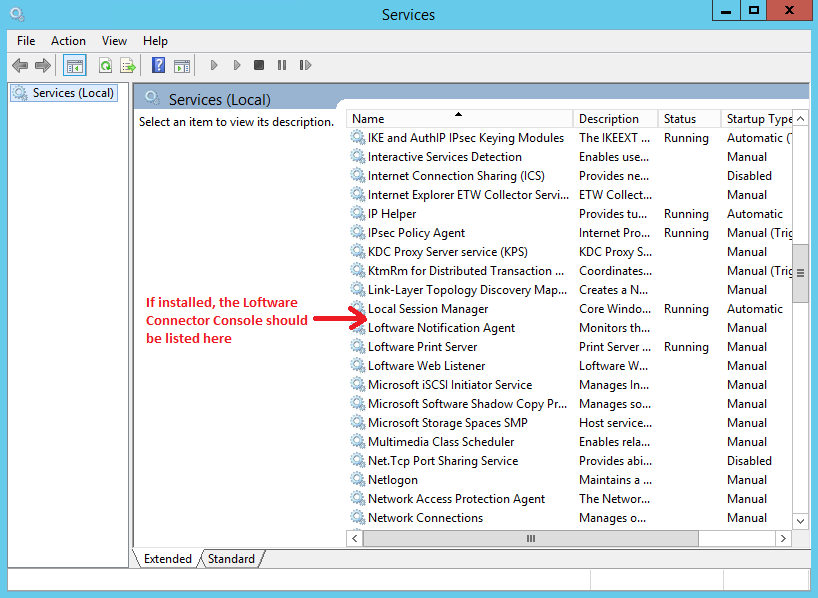The height and width of the screenshot is (598, 818).
Task: Export the services list
Action: click(x=127, y=65)
